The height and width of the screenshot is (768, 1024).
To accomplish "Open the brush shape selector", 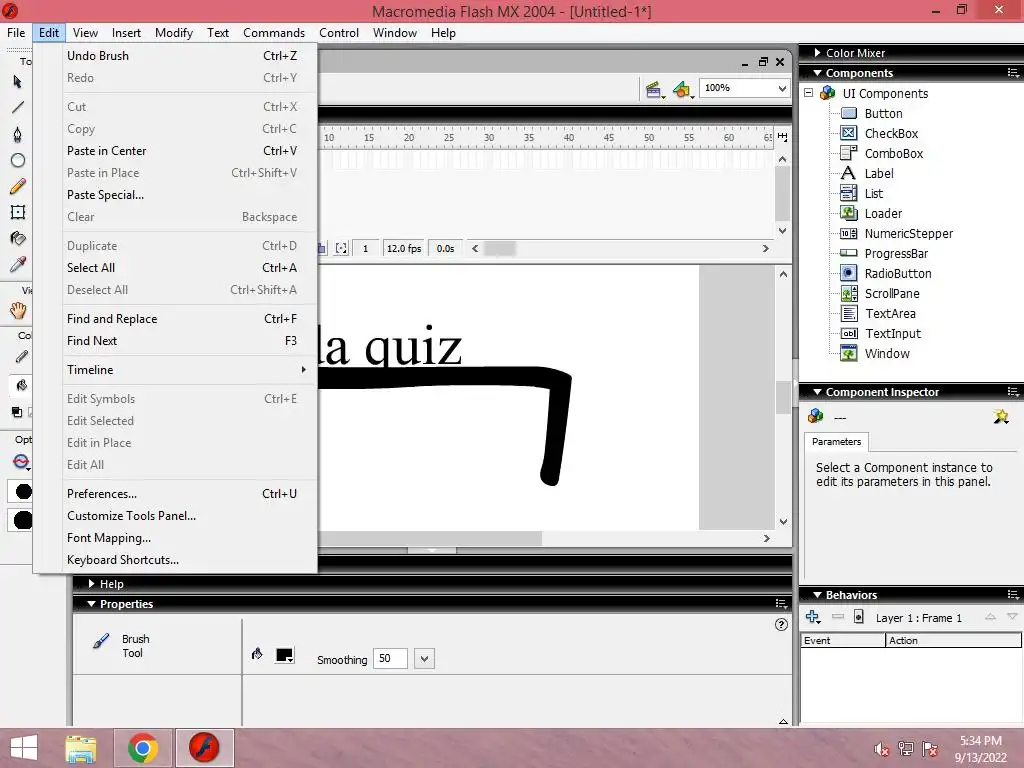I will coord(22,520).
